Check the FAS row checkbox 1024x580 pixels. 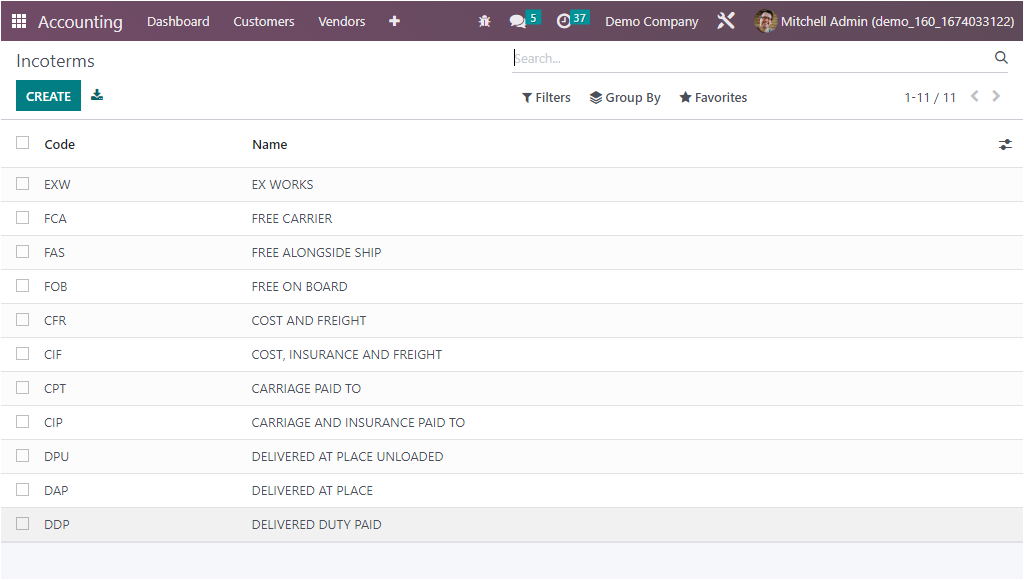click(x=23, y=251)
